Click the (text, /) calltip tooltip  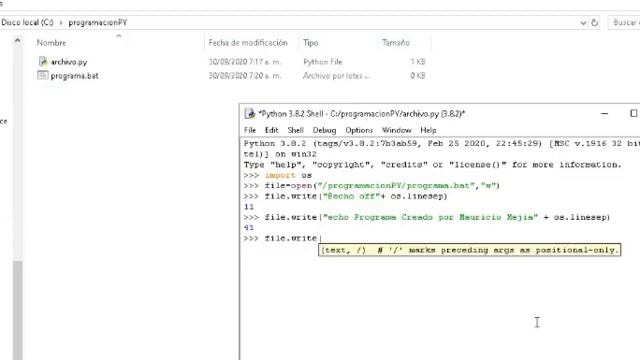469,250
